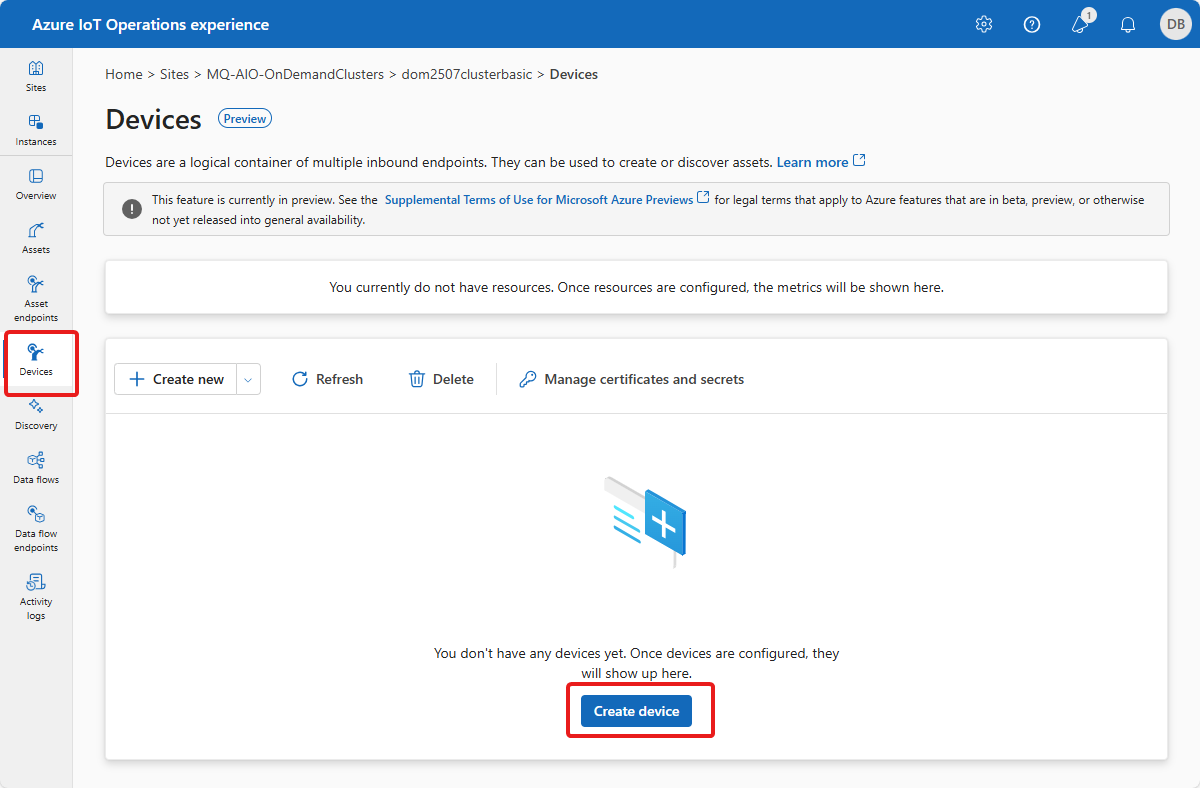The width and height of the screenshot is (1200, 788).
Task: Open Manage certificates and secrets
Action: 632,379
